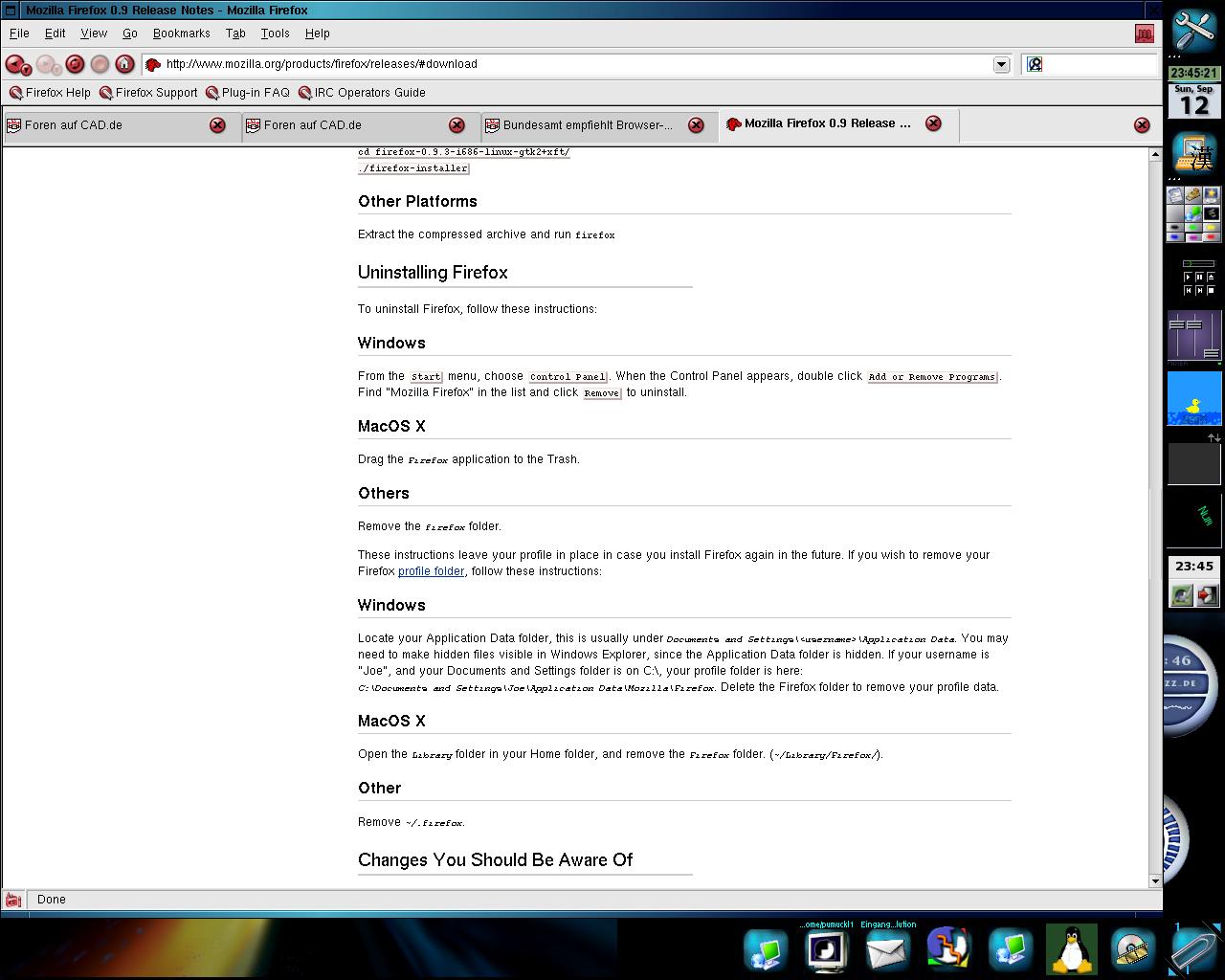
Task: Open the envelope mail icon in taskbar
Action: tap(886, 951)
